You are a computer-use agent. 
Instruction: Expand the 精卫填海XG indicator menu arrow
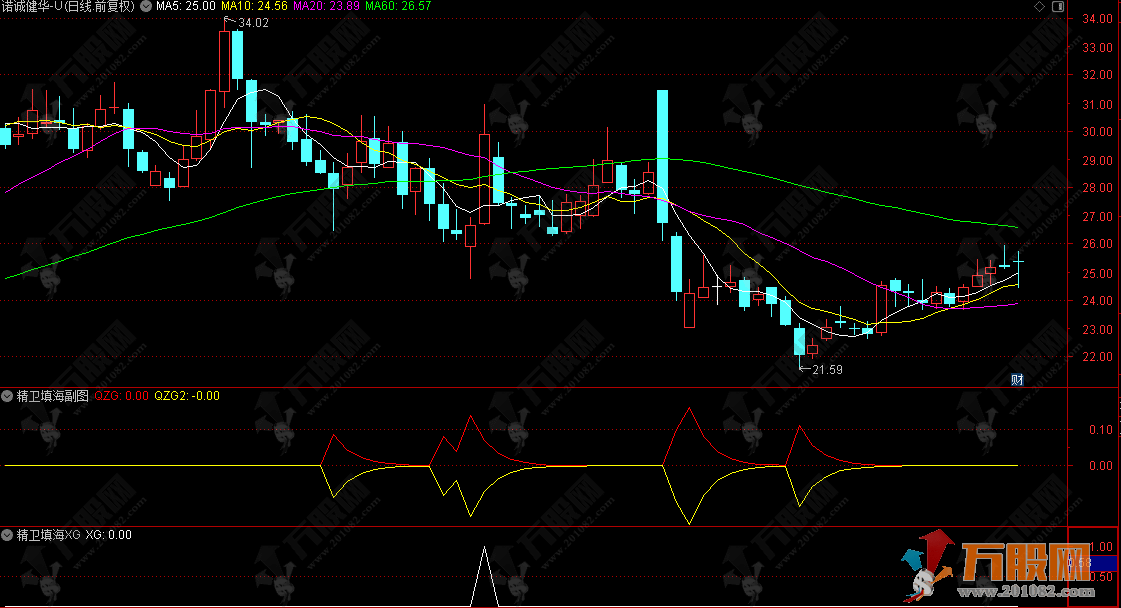click(x=8, y=535)
